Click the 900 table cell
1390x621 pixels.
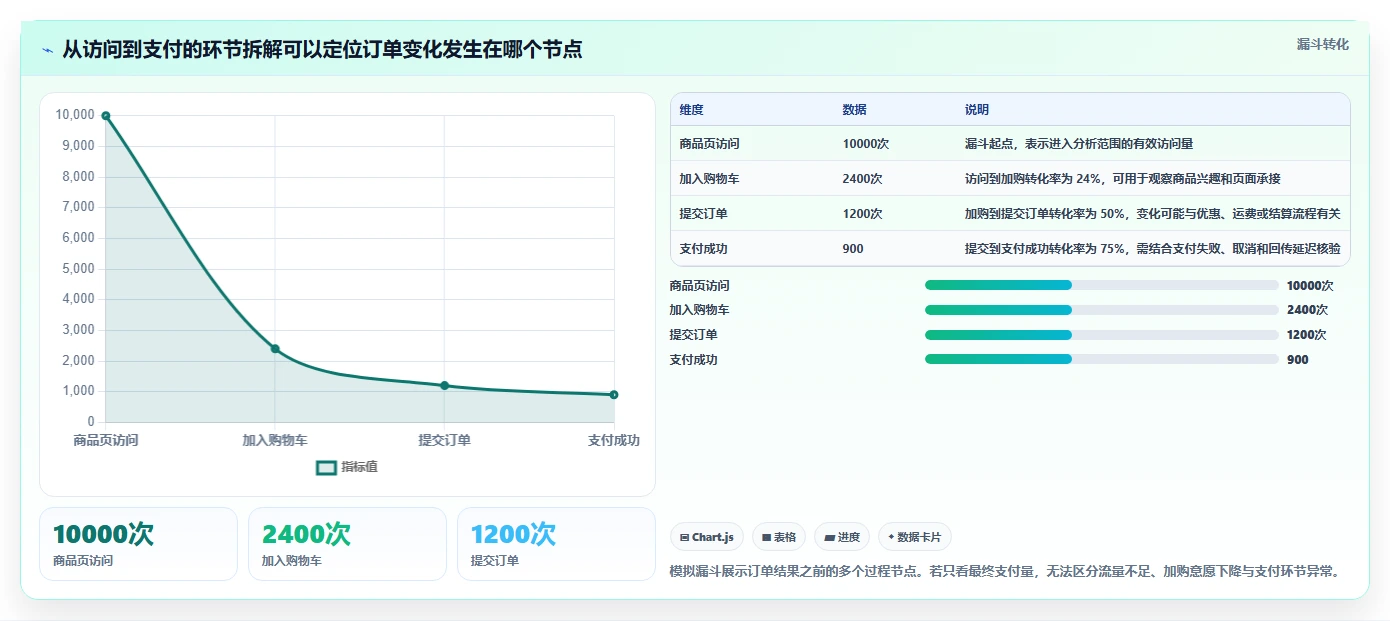[853, 249]
